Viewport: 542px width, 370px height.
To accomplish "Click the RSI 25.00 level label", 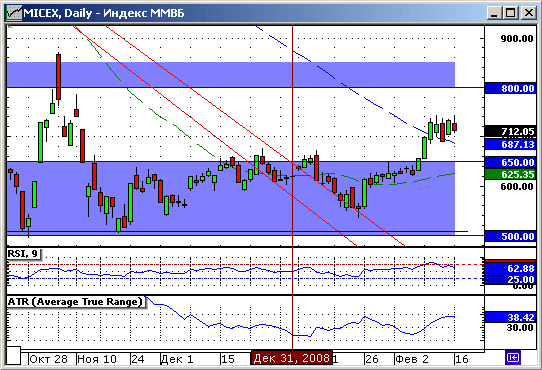I will tap(511, 279).
